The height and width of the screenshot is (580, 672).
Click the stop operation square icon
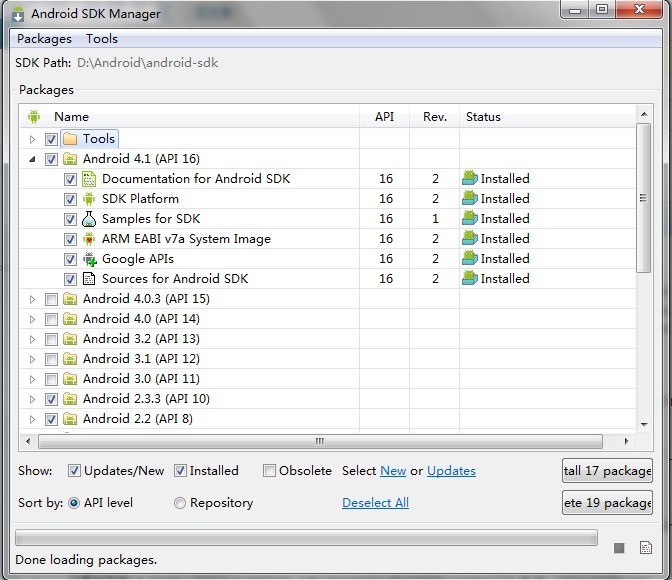point(619,548)
